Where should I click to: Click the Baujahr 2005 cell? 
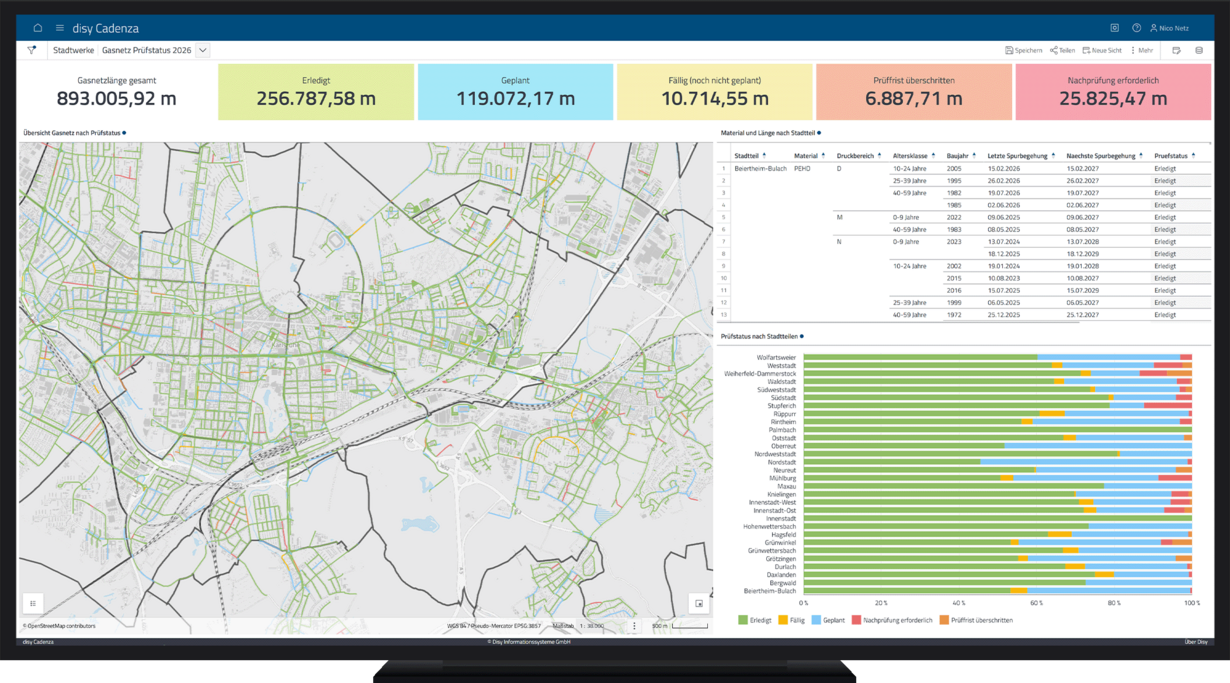pos(954,169)
